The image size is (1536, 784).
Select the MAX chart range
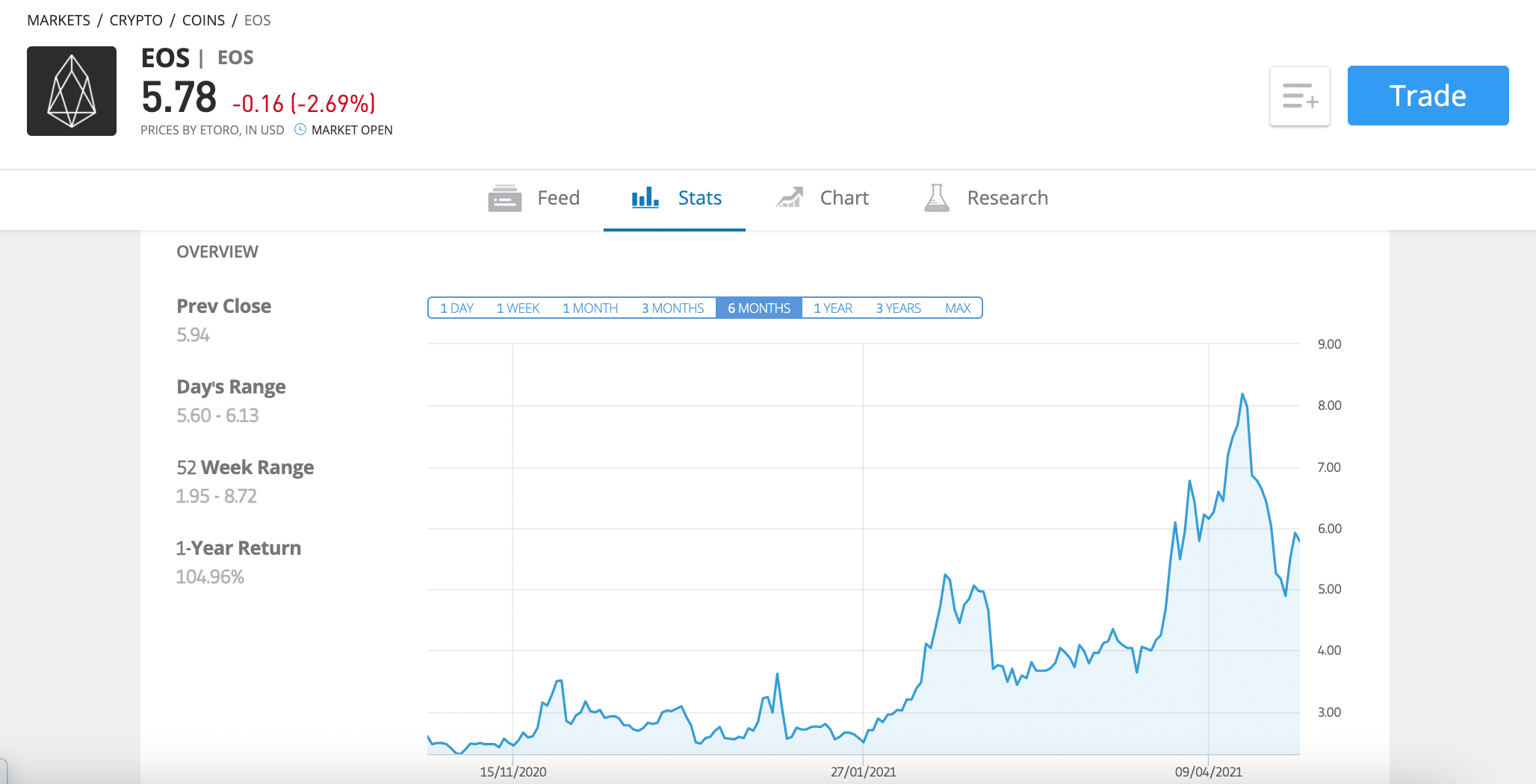point(958,308)
